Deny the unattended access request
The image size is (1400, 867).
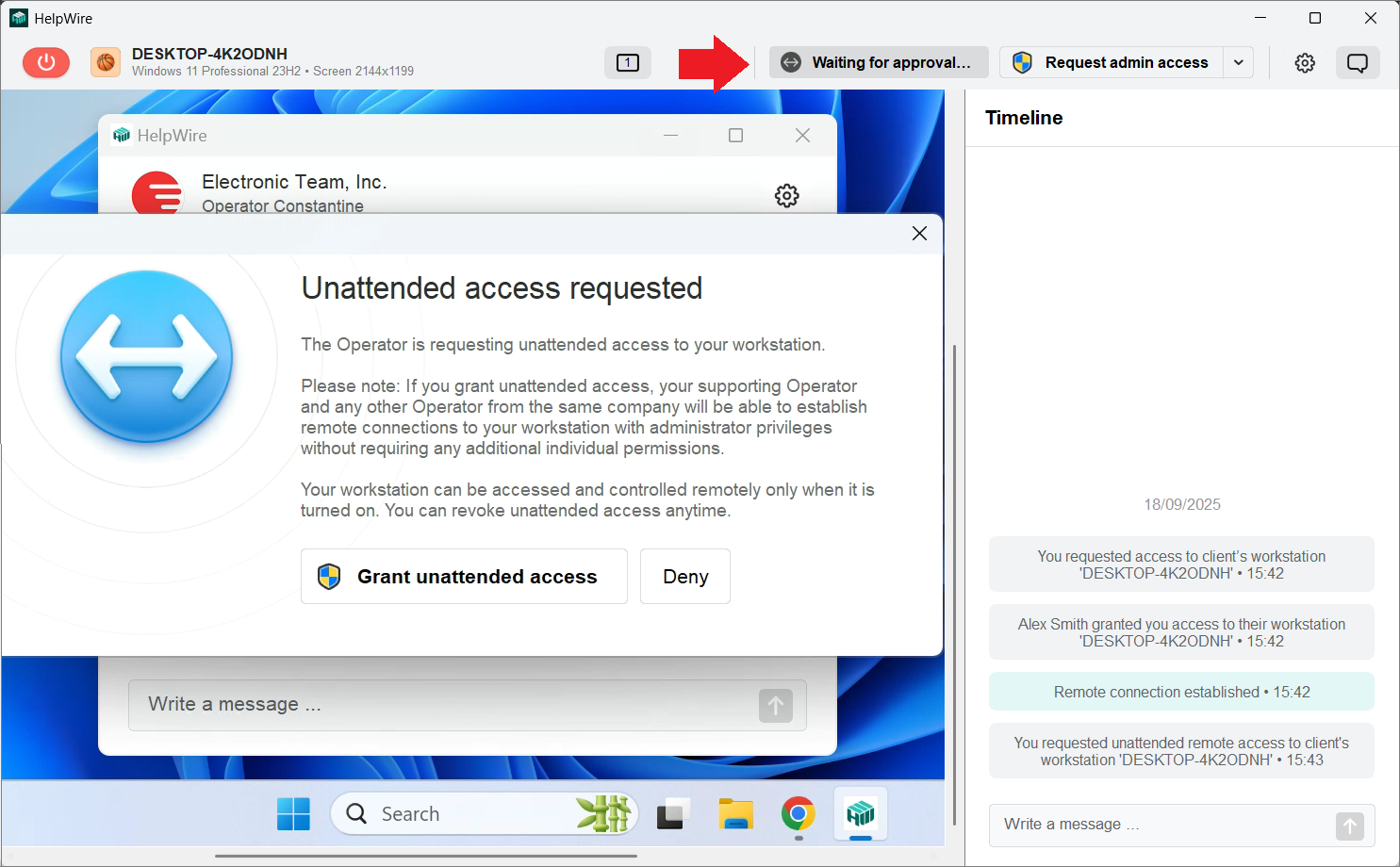pyautogui.click(x=684, y=576)
